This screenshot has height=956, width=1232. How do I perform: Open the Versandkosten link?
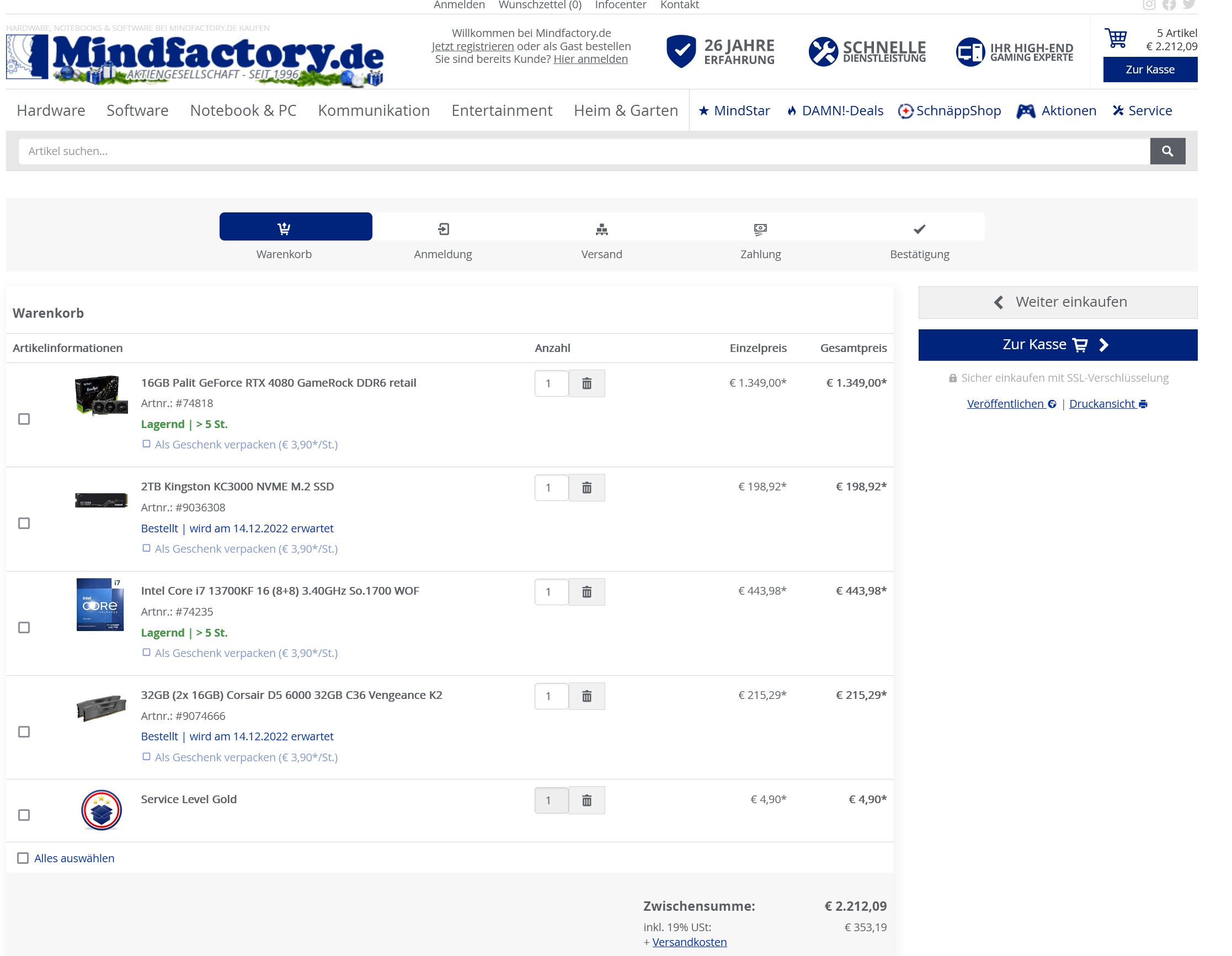[689, 942]
